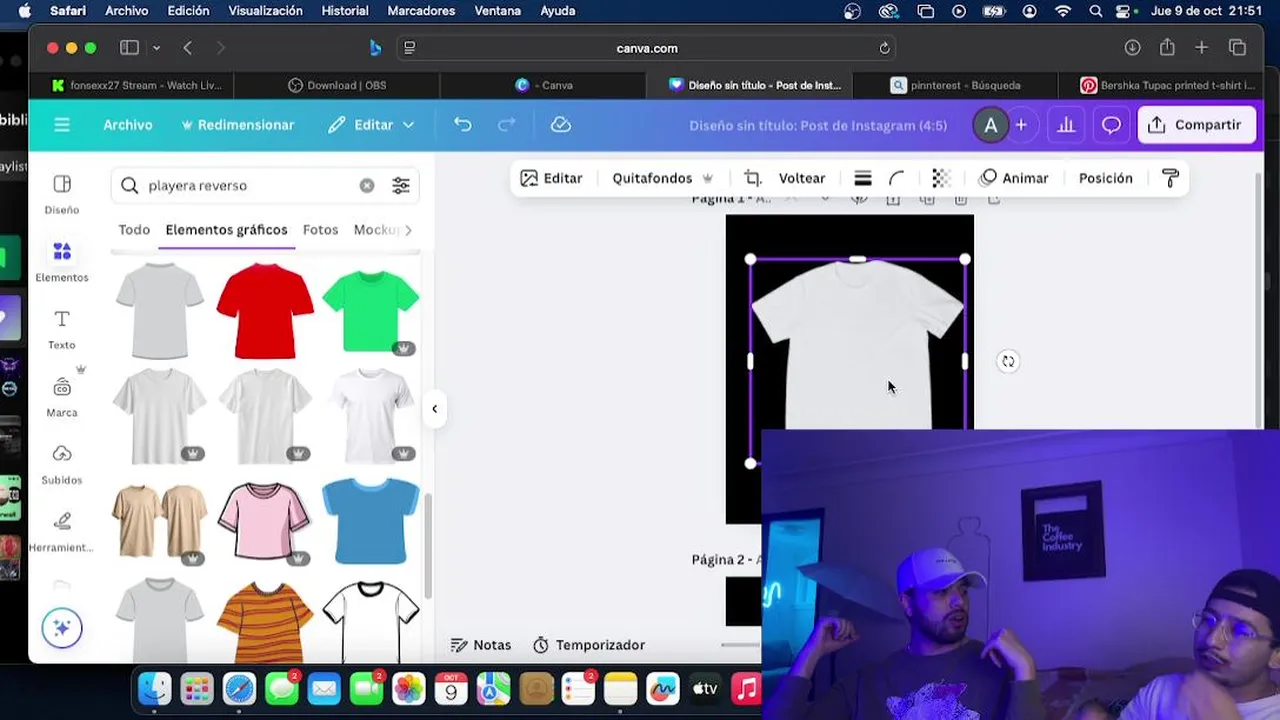This screenshot has width=1280, height=720.
Task: Open the account avatar letter A
Action: (x=990, y=125)
